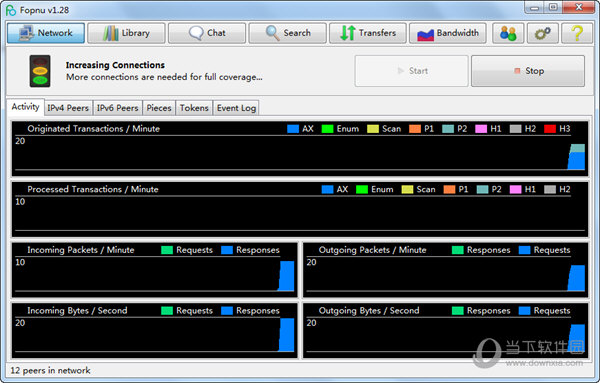Click Requests swatch in Outgoing Bytes chart
This screenshot has height=383, width=600.
[524, 311]
